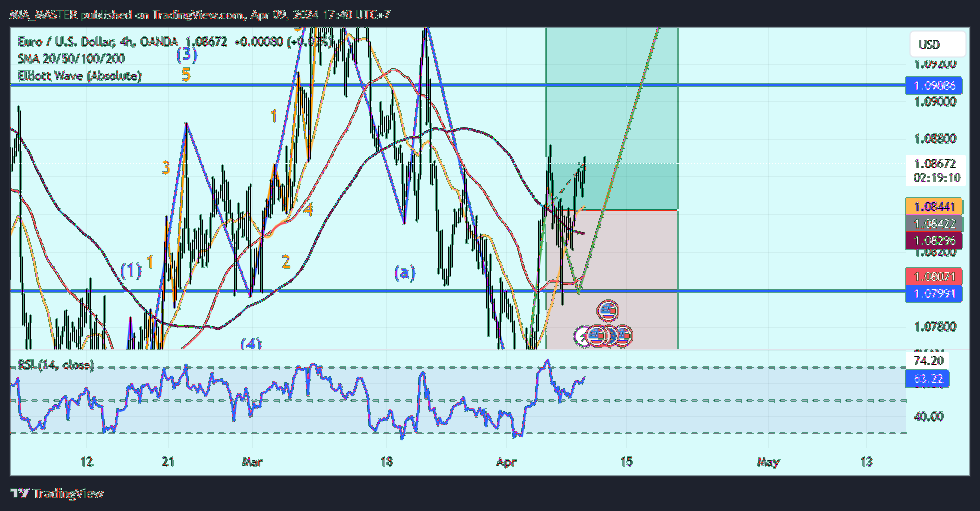Open the rightmost US flag event icon in bottom row

pyautogui.click(x=622, y=336)
